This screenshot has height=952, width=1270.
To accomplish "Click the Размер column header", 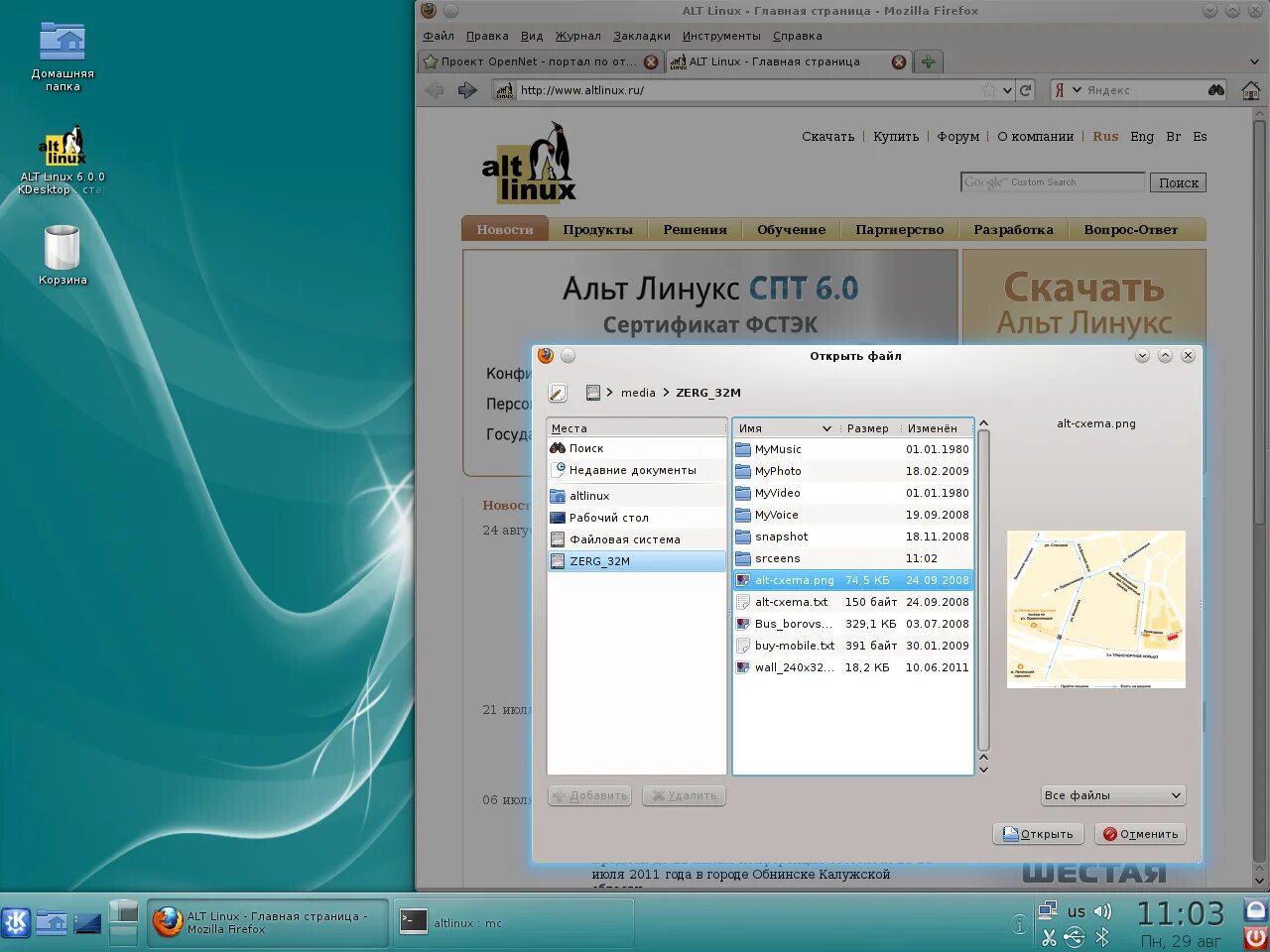I will [868, 428].
